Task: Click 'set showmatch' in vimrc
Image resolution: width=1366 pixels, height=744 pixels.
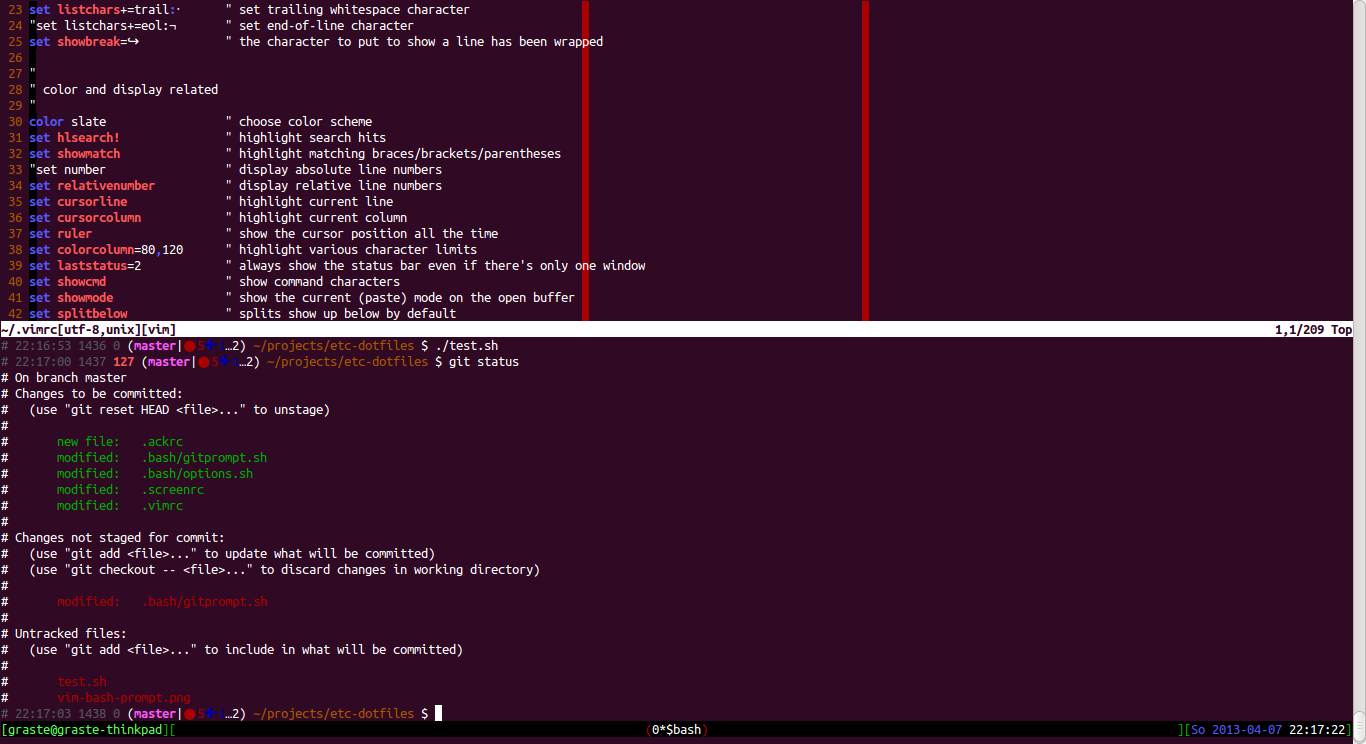Action: point(75,153)
